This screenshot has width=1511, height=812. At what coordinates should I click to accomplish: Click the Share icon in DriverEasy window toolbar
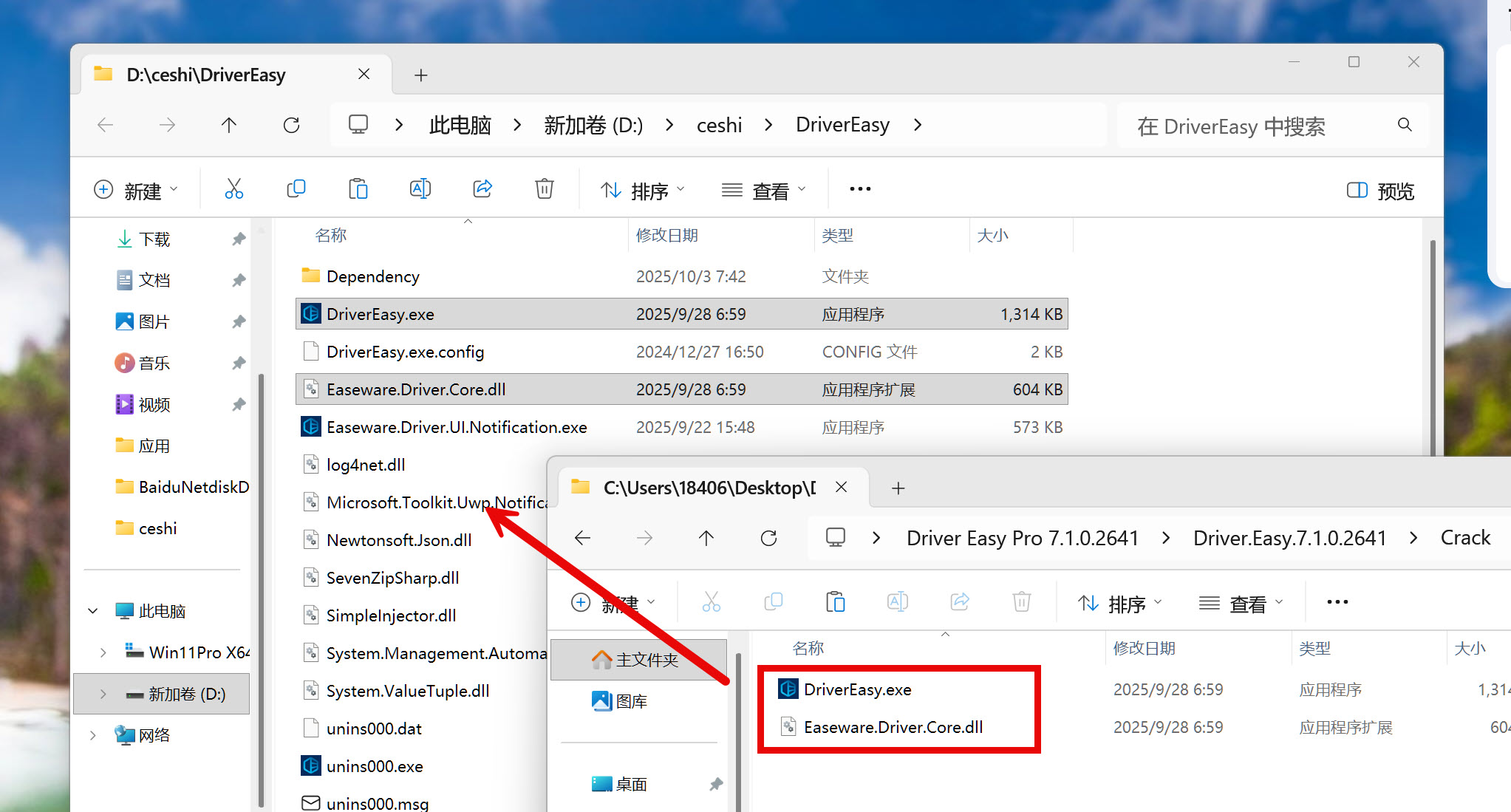482,190
